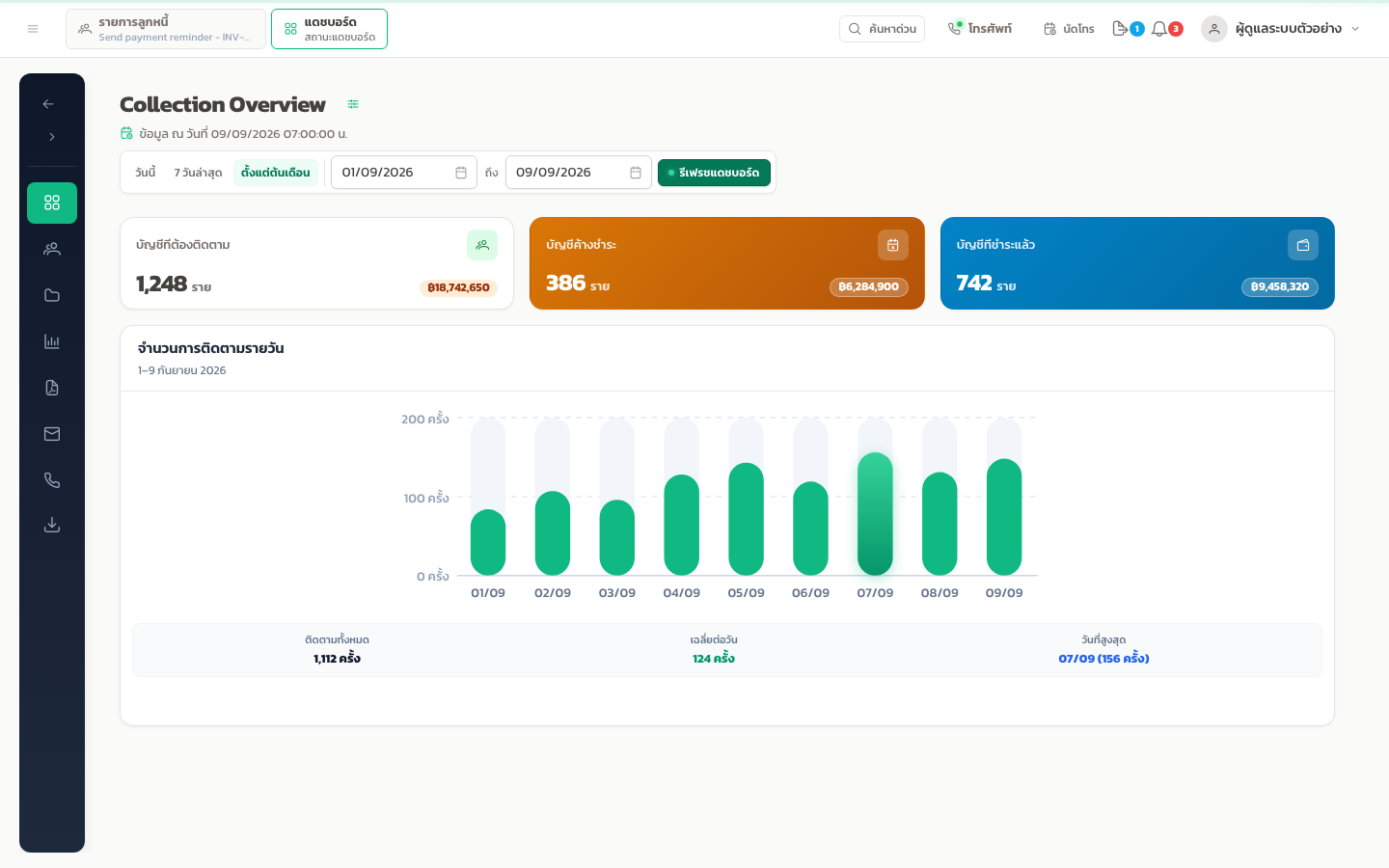Viewport: 1389px width, 868px height.
Task: Open the phone calls icon in sidebar
Action: click(x=52, y=480)
